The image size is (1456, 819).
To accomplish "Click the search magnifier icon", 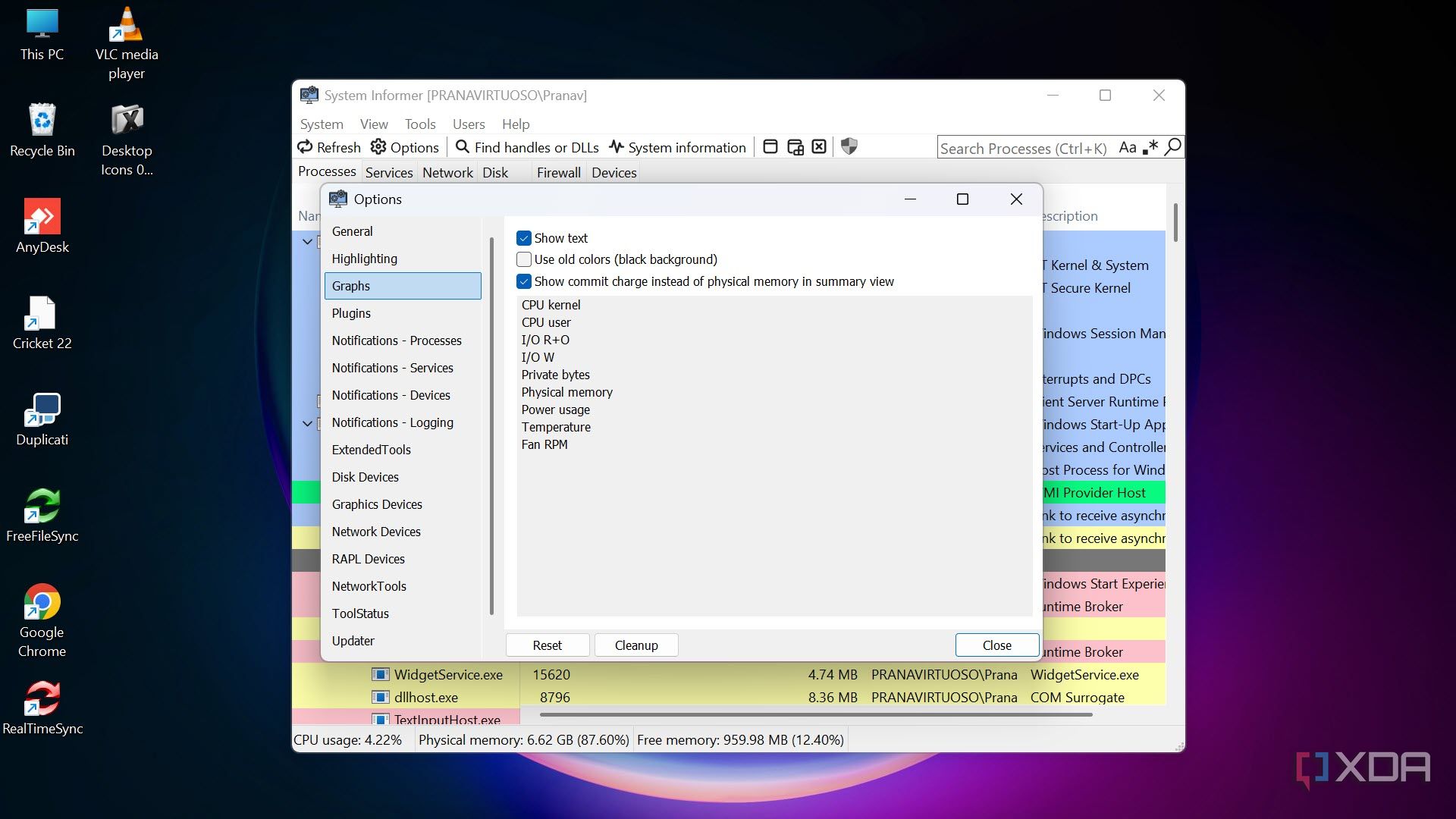I will [1173, 147].
